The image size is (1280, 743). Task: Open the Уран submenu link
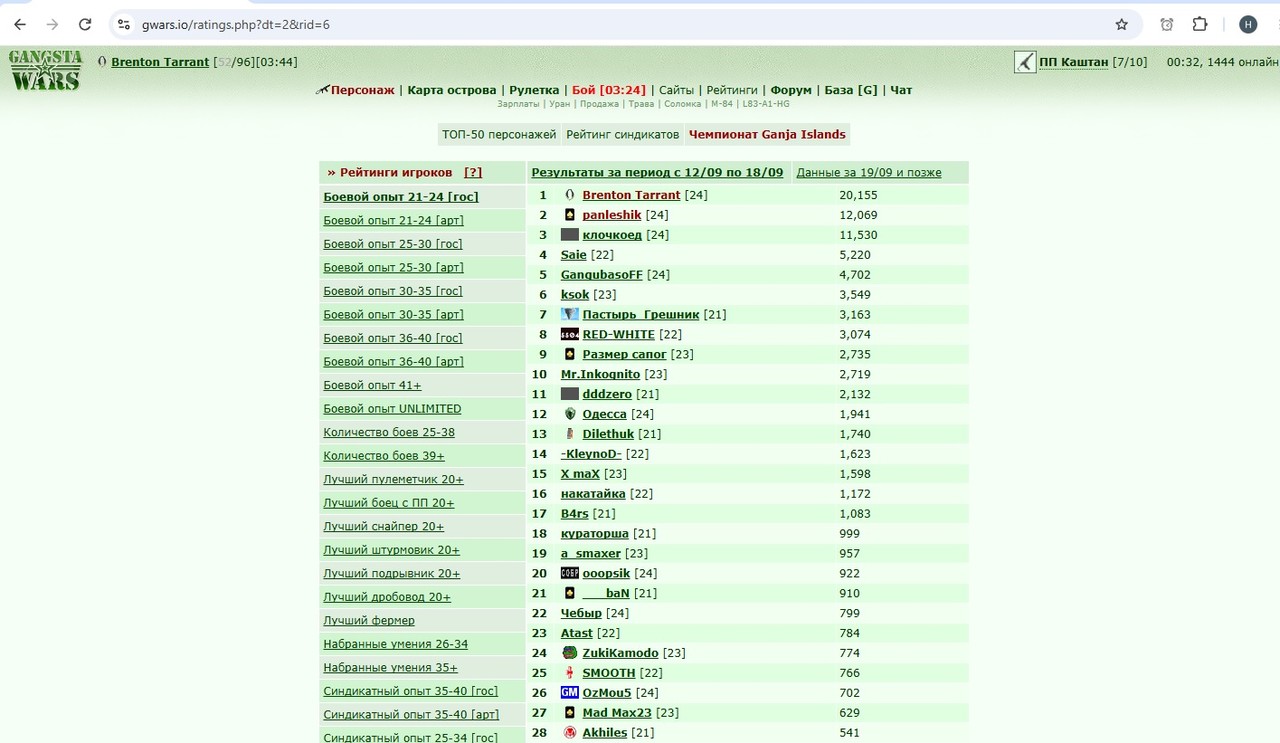click(x=560, y=104)
